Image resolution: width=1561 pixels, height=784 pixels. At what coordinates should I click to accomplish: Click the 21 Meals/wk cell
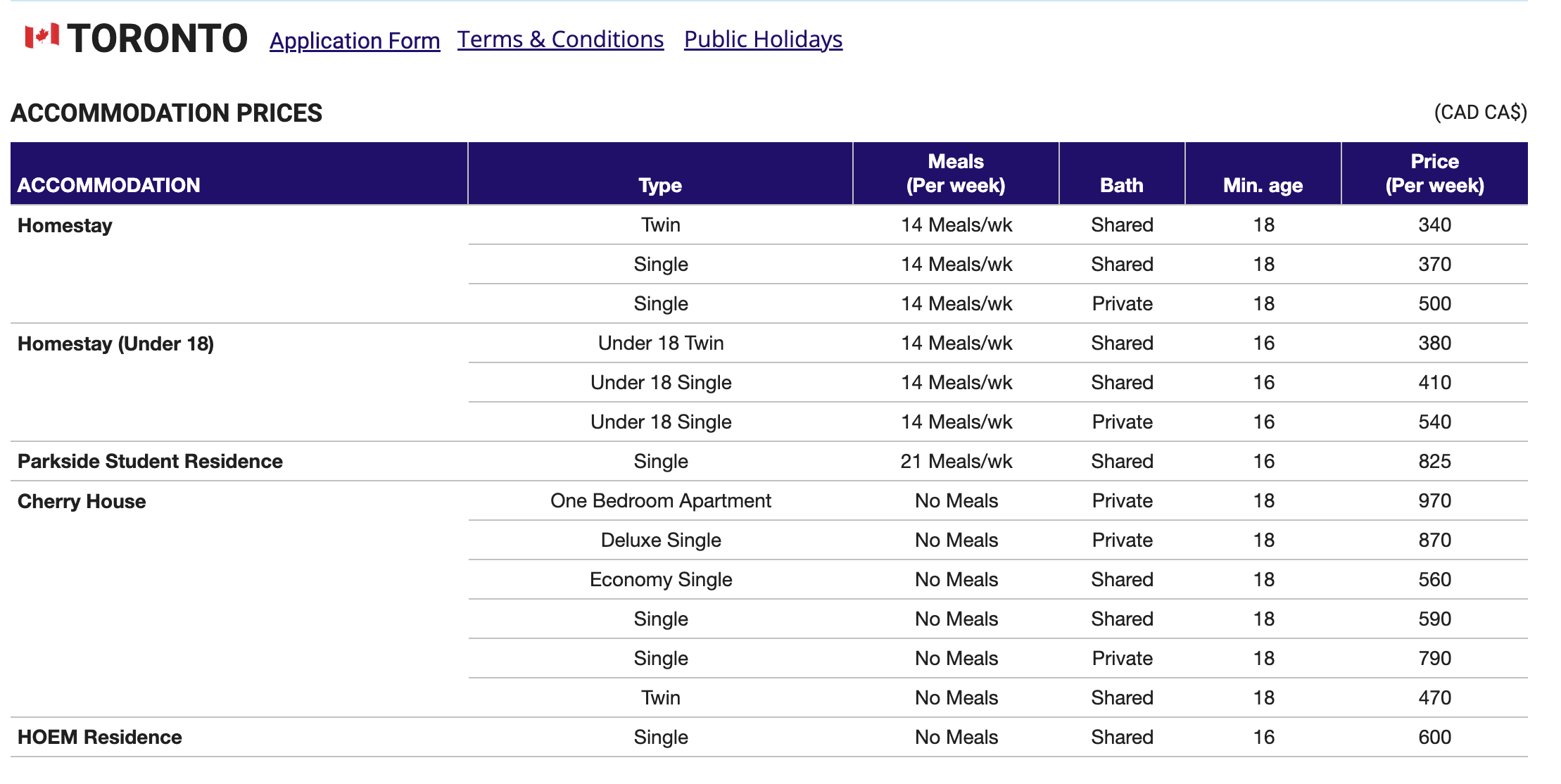click(x=956, y=461)
